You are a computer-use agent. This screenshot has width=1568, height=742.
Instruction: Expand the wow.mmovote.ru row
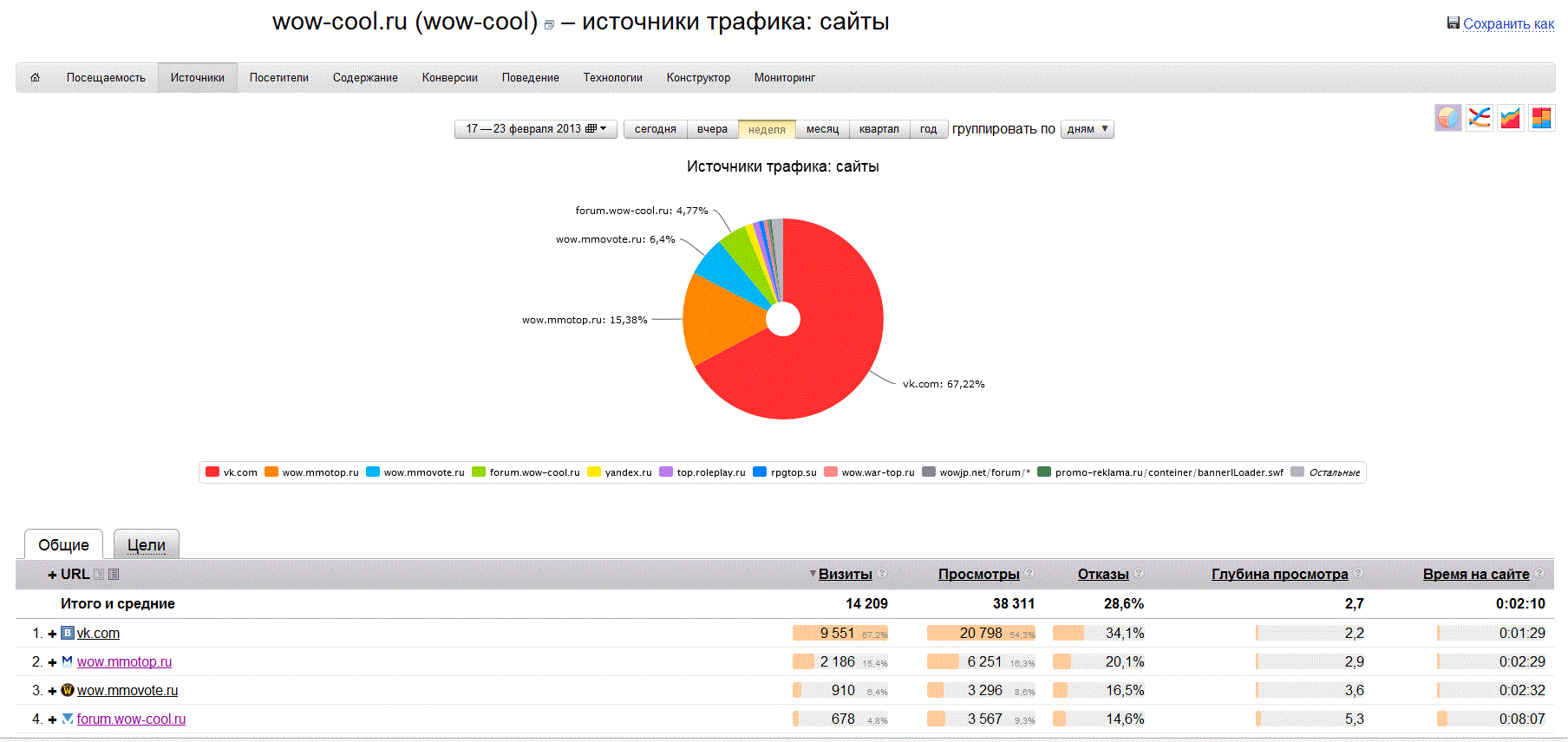52,691
